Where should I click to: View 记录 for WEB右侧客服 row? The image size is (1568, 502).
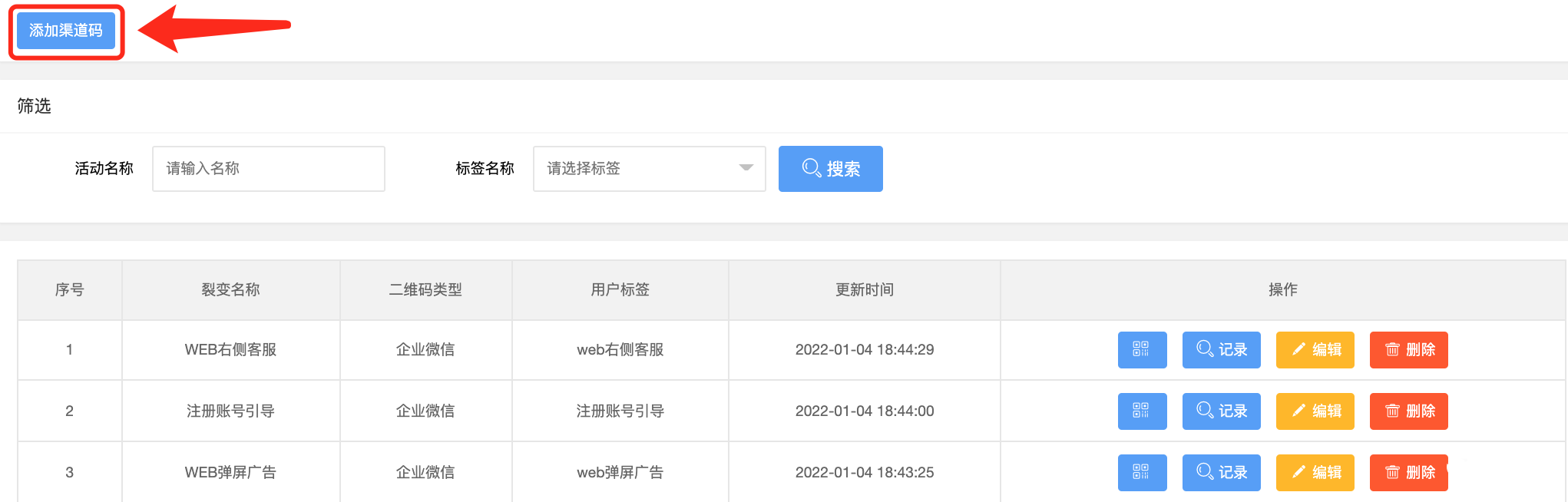click(1221, 350)
